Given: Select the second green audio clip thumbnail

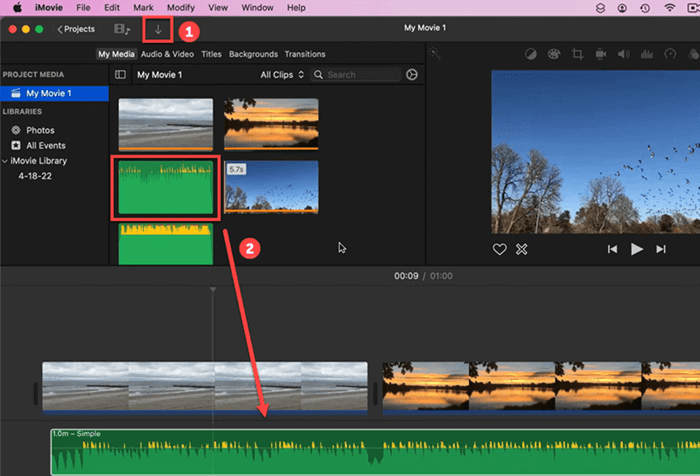Looking at the screenshot, I should click(x=166, y=244).
